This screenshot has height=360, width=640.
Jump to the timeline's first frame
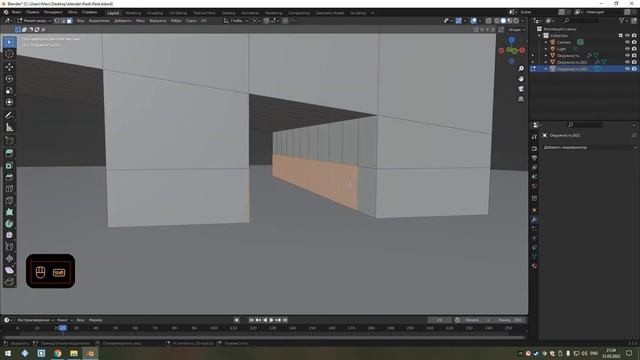[x=251, y=320]
